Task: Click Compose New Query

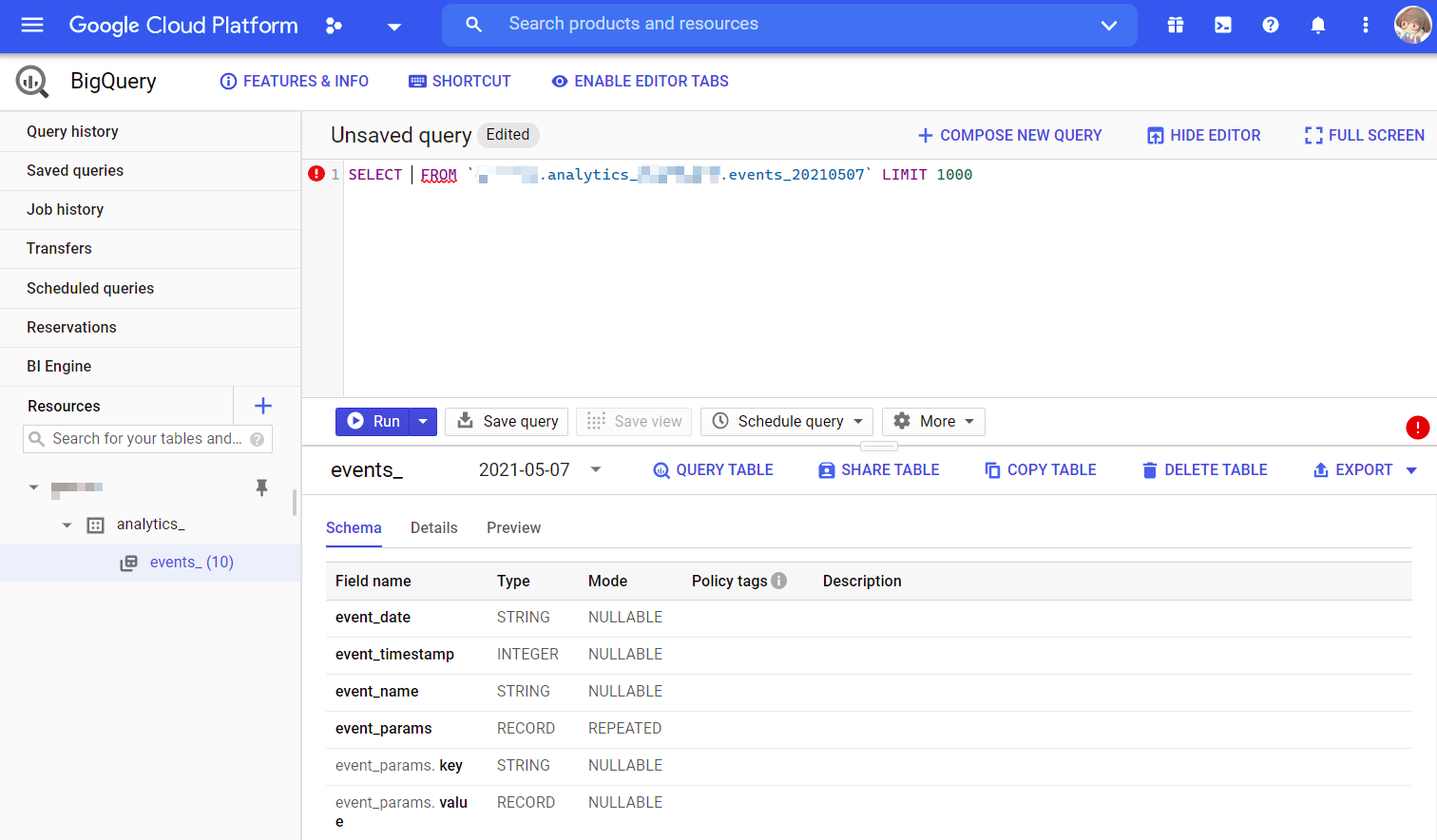Action: pos(1009,136)
